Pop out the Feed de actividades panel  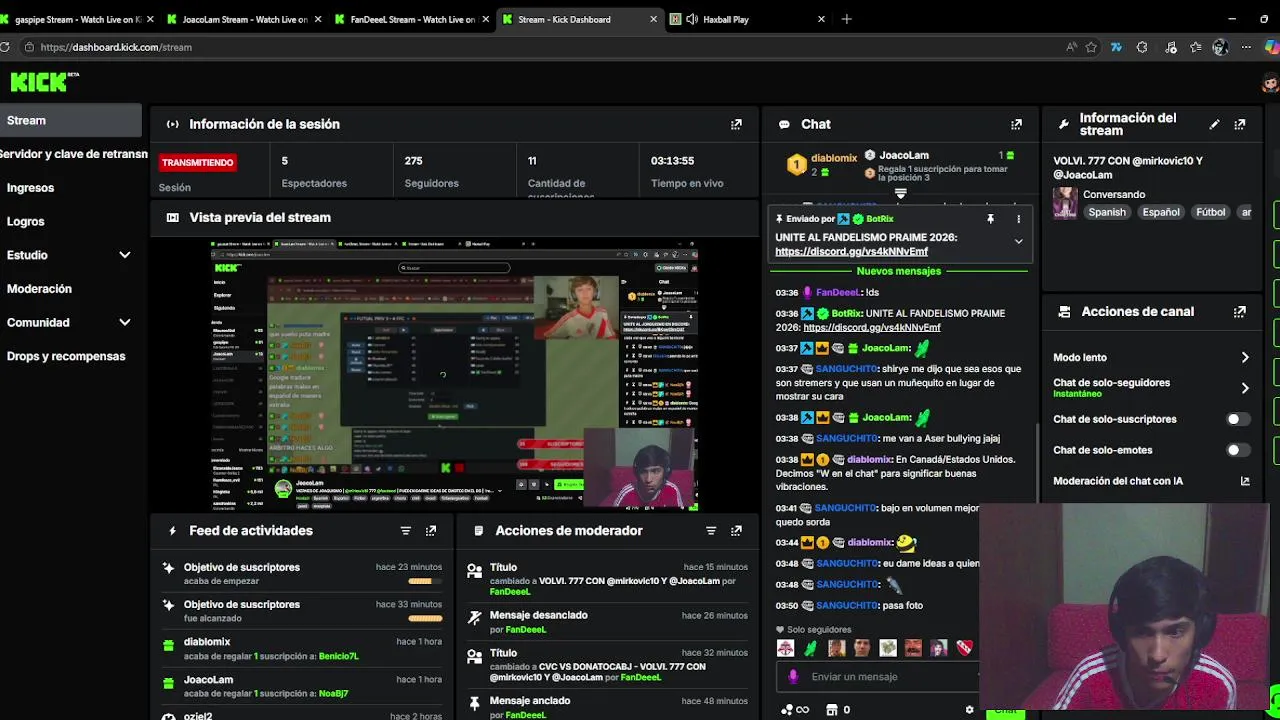(431, 531)
